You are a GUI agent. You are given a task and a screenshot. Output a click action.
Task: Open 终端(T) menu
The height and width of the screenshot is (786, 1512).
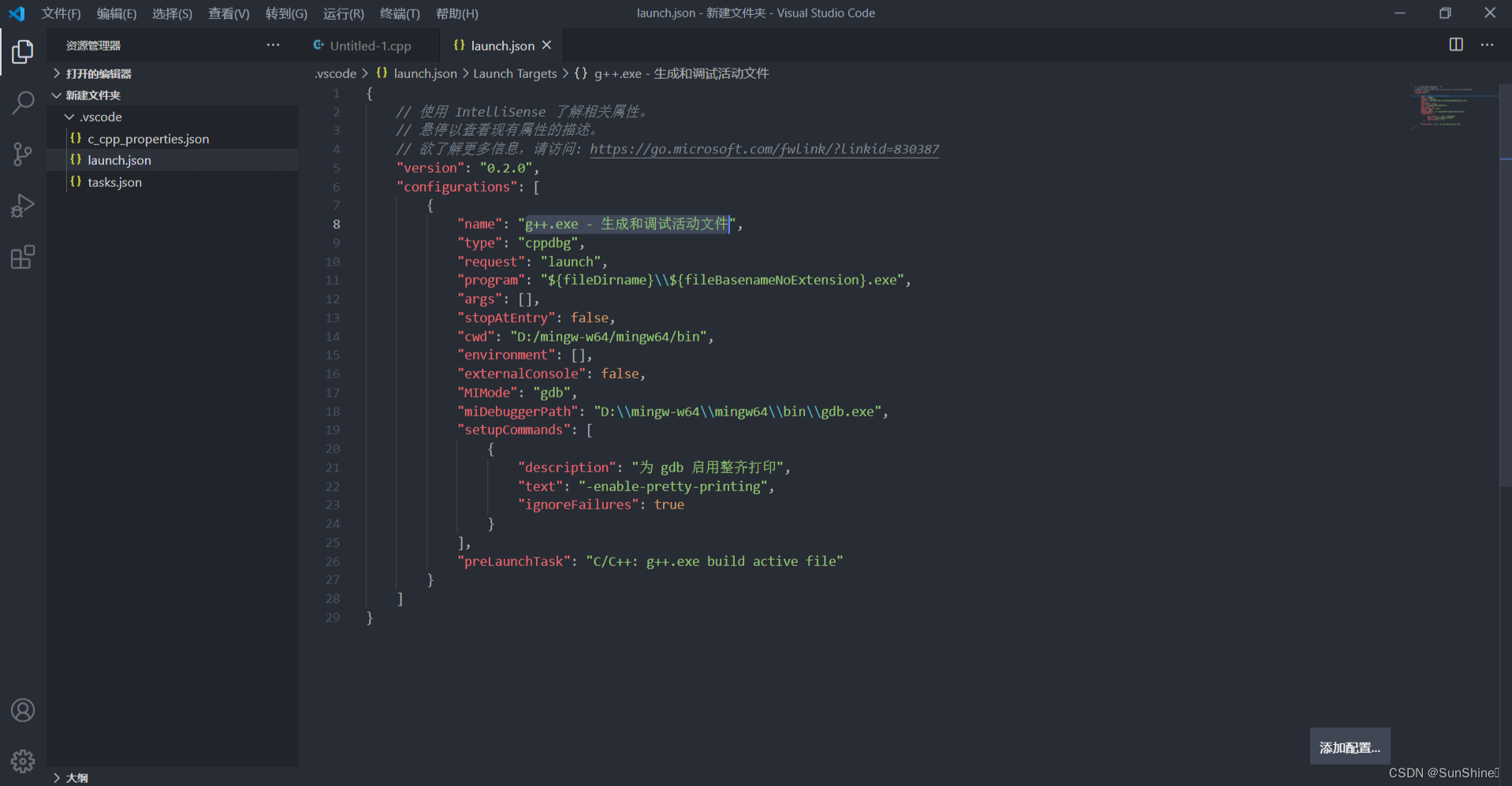[x=400, y=13]
